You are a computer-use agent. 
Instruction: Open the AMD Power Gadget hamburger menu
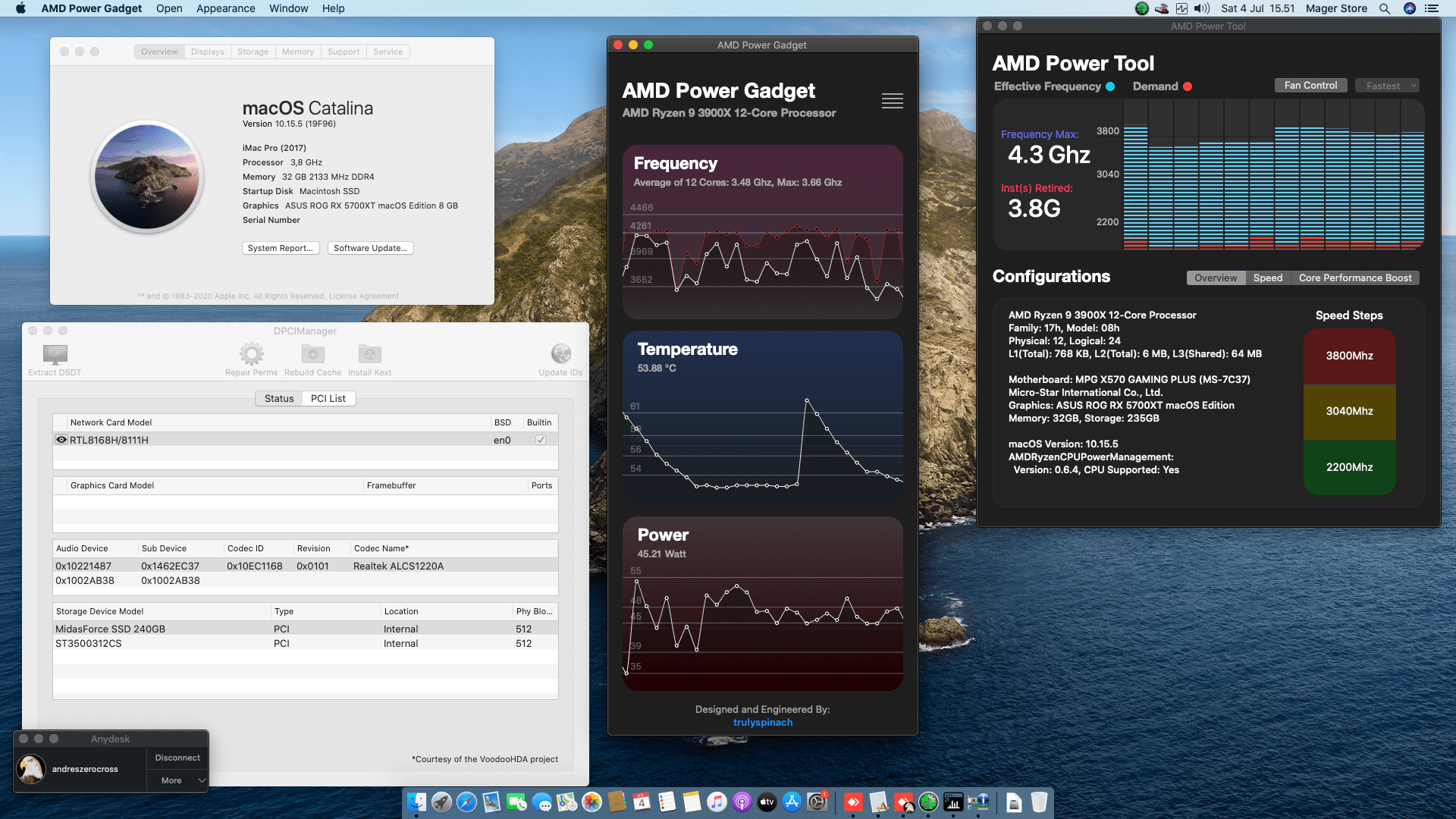click(892, 101)
